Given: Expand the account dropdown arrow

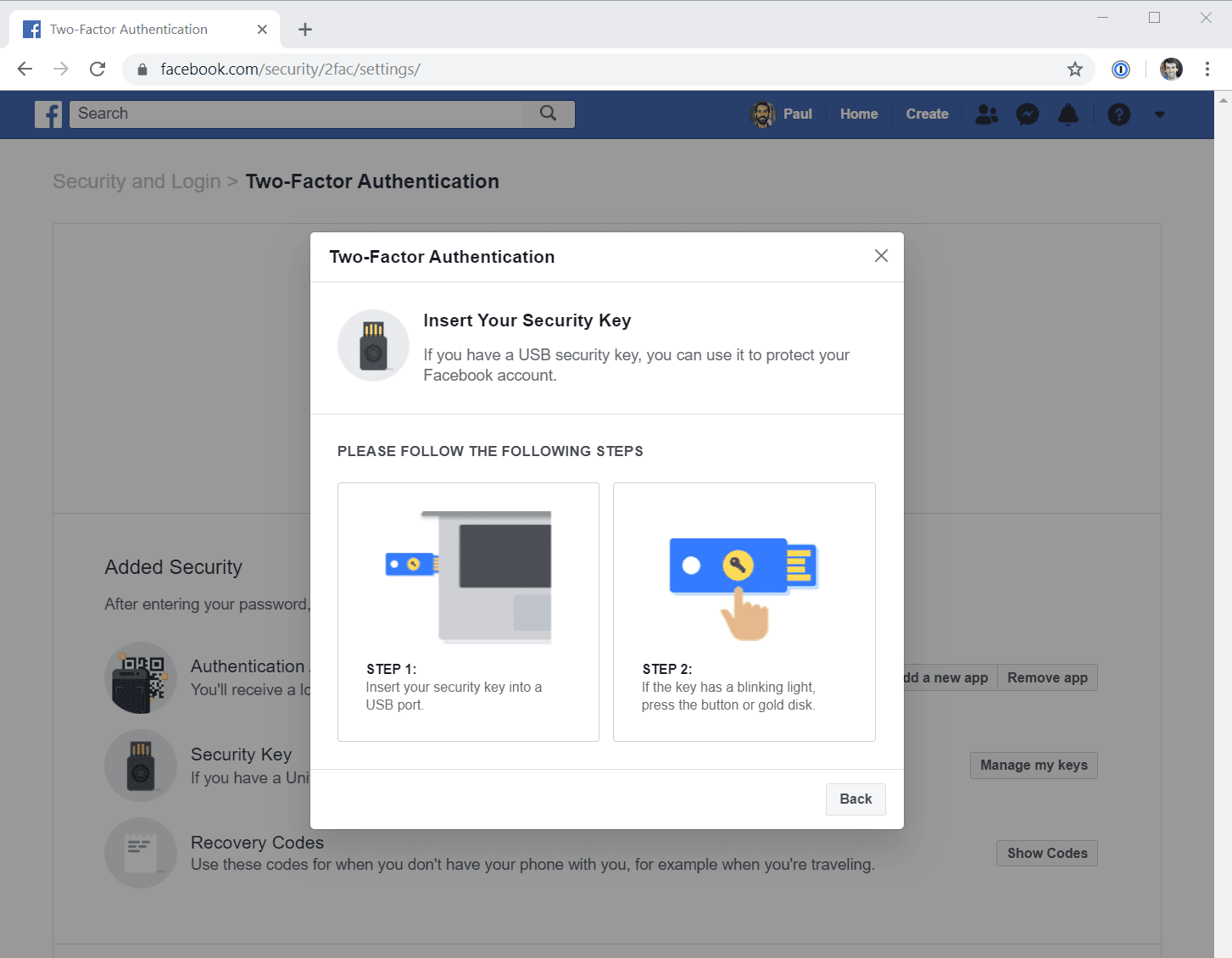Looking at the screenshot, I should pos(1159,114).
